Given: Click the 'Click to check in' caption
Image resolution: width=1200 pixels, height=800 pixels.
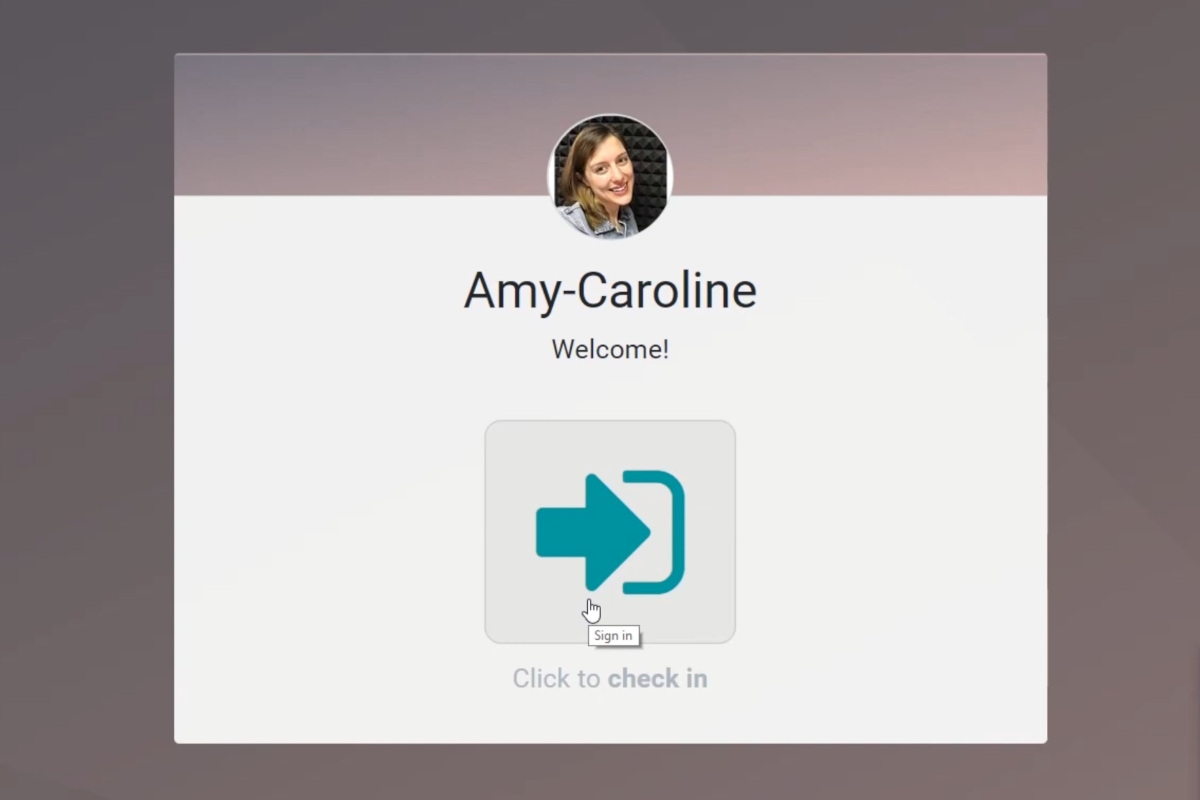Looking at the screenshot, I should point(609,679).
